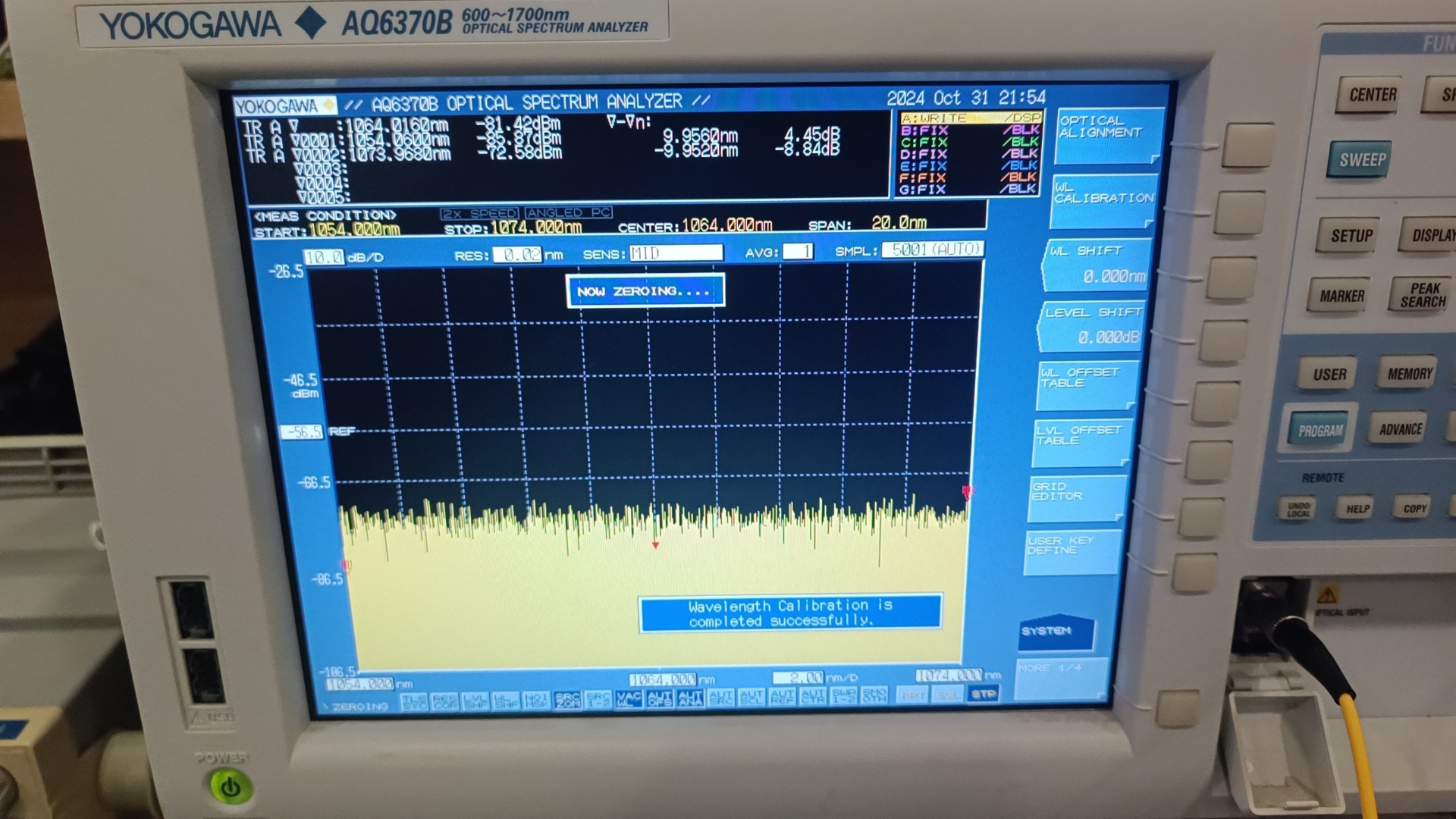
Task: Click the TLS SYC status icon
Action: (414, 702)
